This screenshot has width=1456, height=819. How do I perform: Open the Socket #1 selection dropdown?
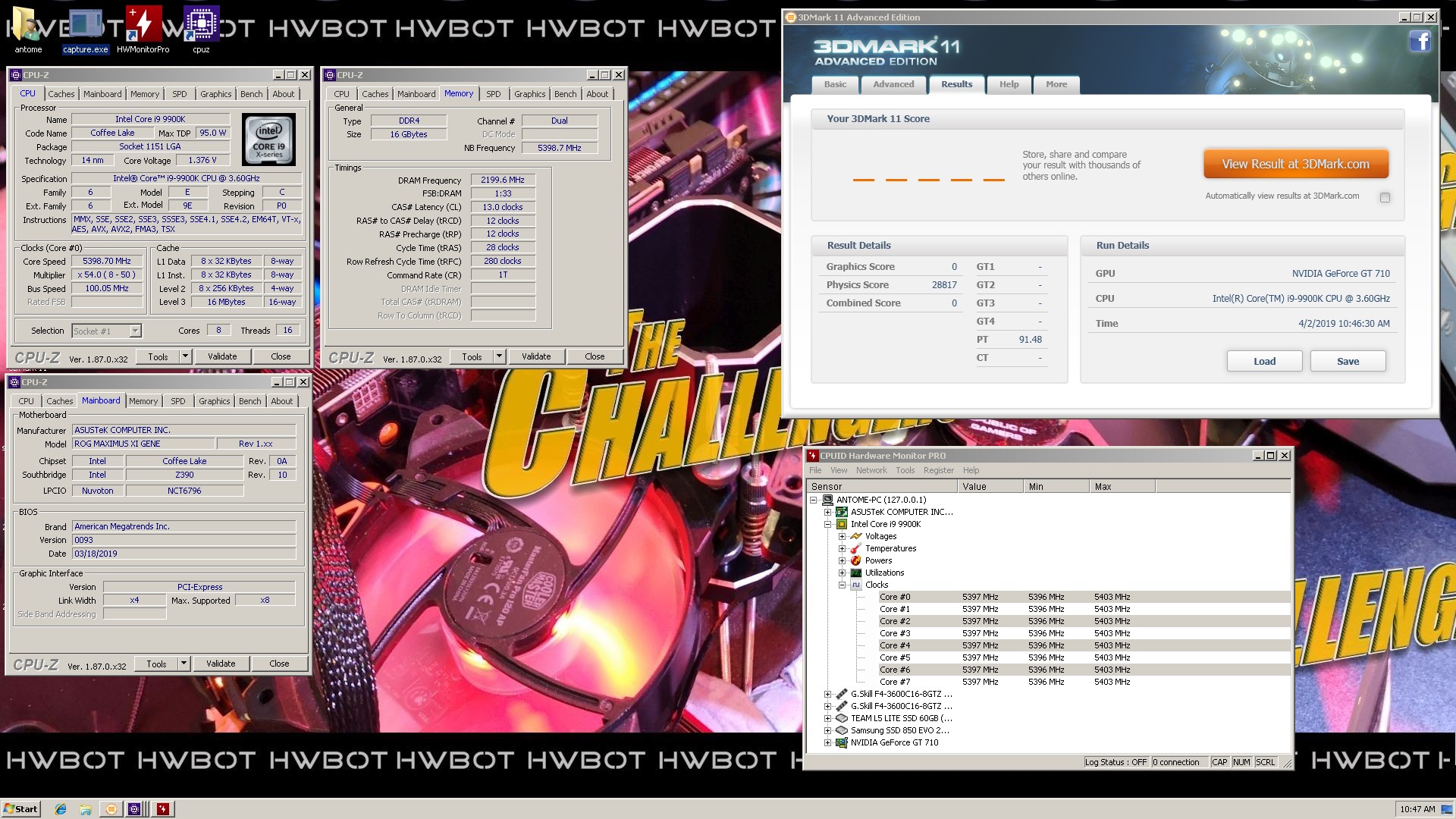pyautogui.click(x=135, y=331)
